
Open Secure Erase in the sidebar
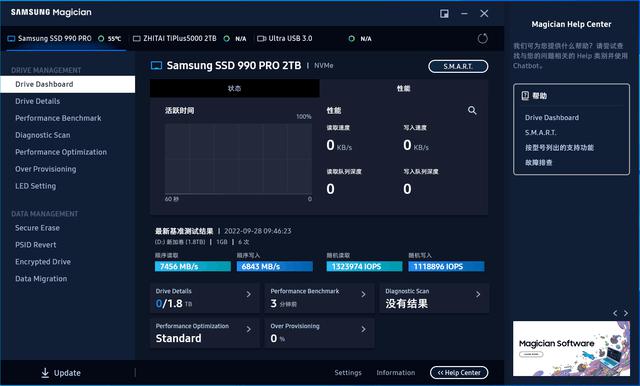[37, 228]
